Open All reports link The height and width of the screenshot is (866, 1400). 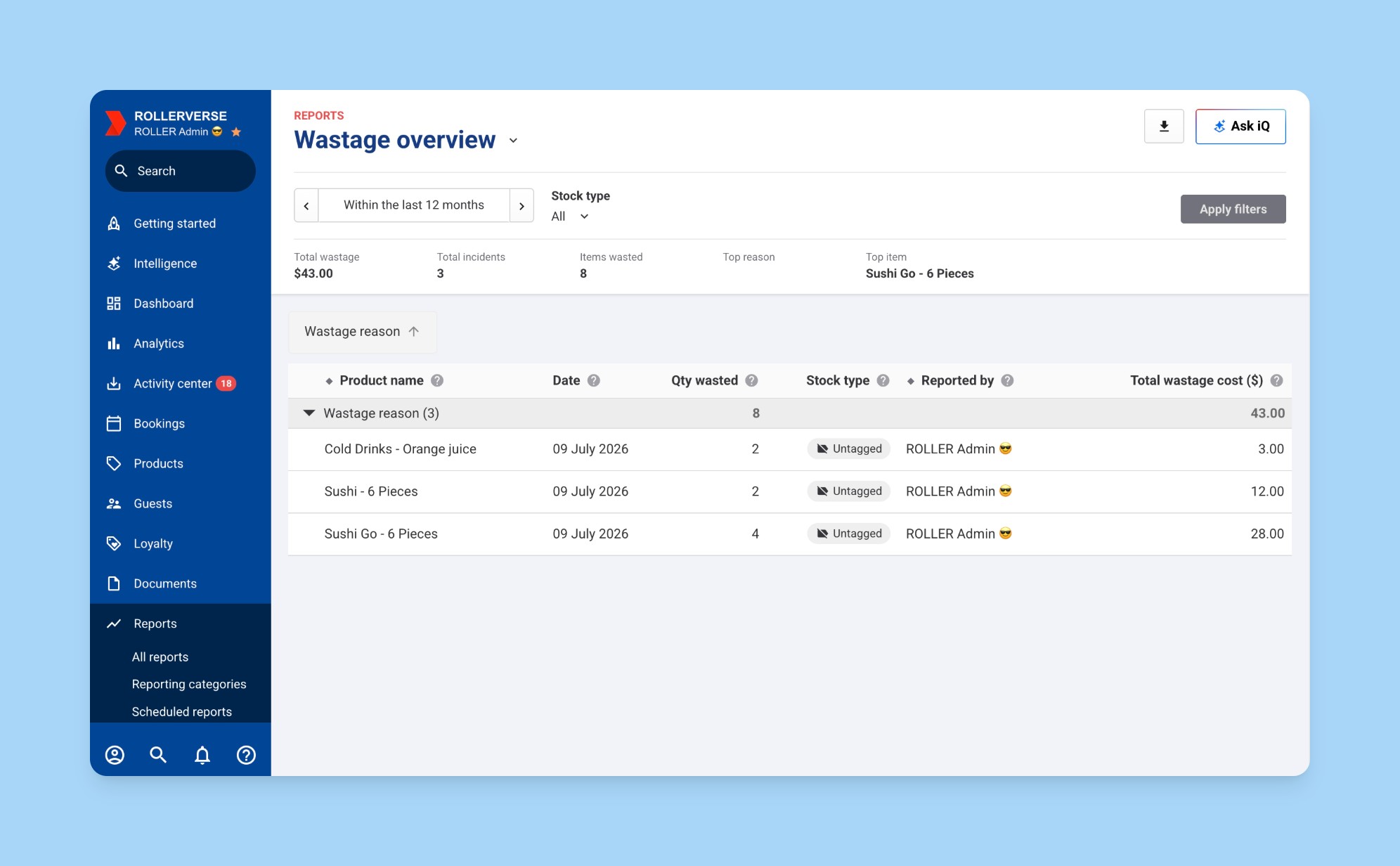click(x=160, y=657)
